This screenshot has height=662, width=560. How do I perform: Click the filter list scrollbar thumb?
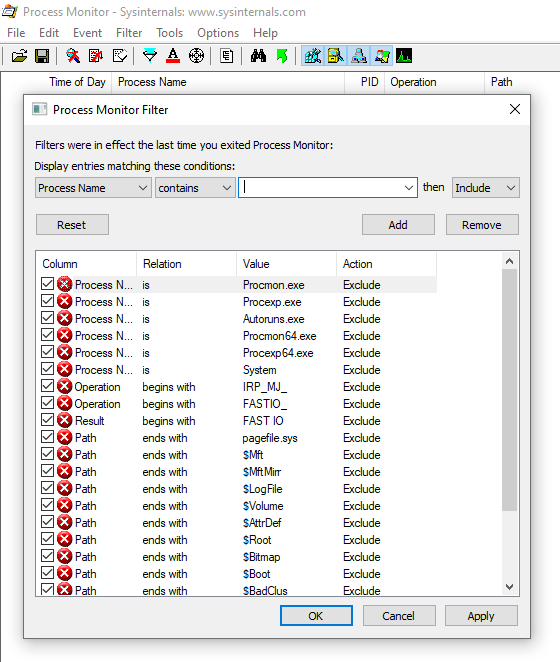(x=510, y=390)
